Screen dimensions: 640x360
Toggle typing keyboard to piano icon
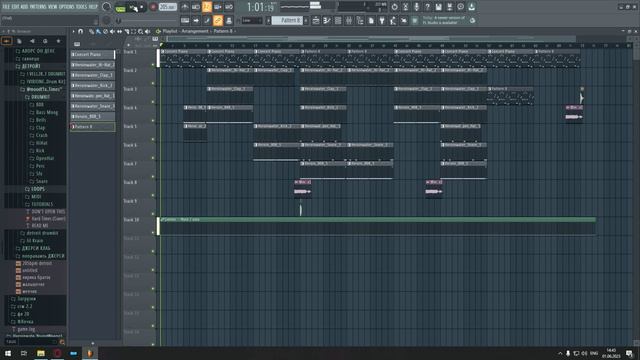coord(185,20)
